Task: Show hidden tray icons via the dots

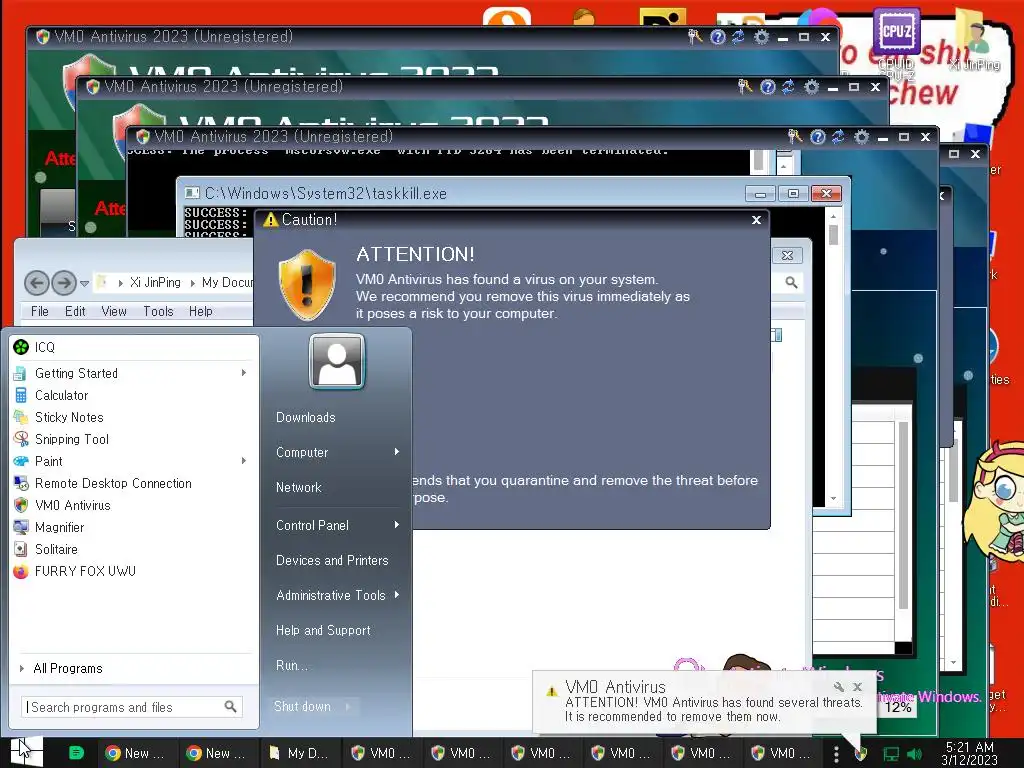Action: pyautogui.click(x=836, y=754)
